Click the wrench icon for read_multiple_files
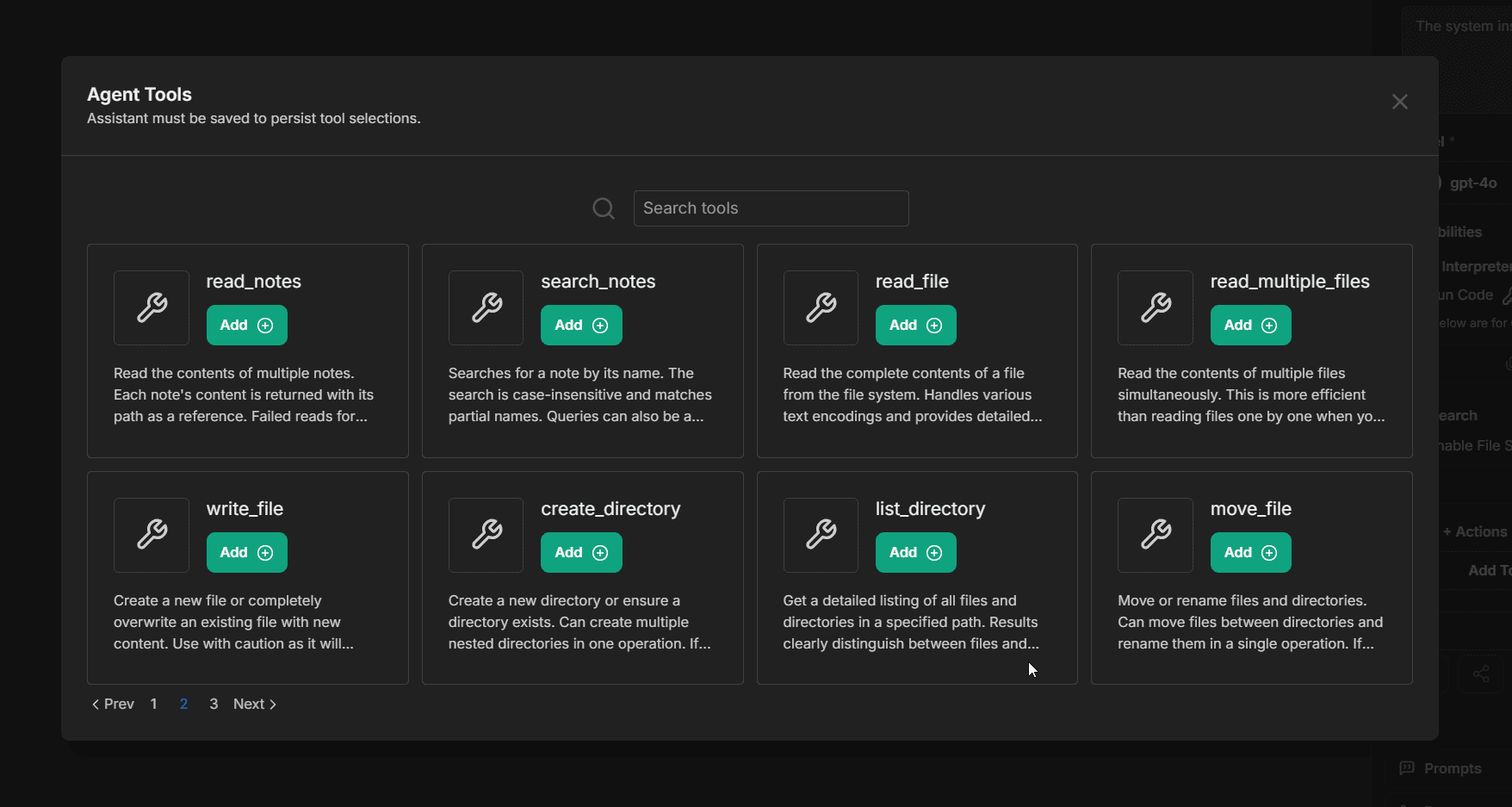Screen dimensions: 1512x807 [1156, 307]
